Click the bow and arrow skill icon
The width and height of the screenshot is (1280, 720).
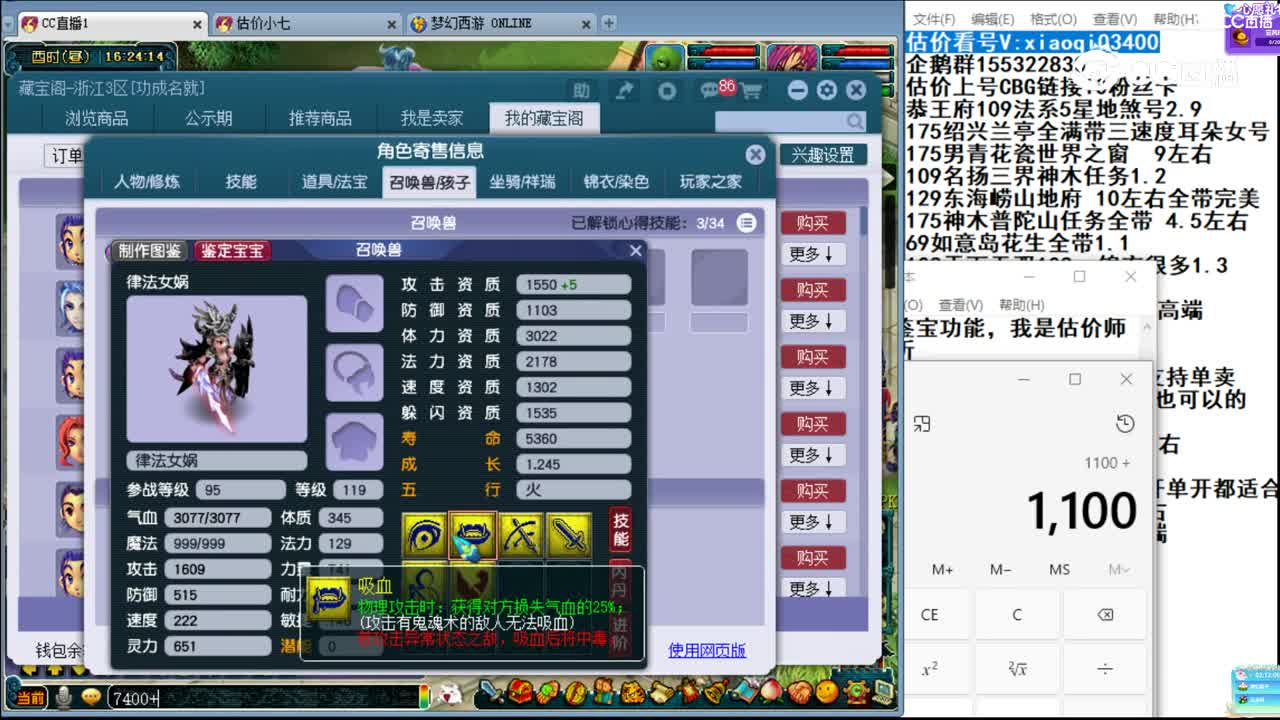click(x=521, y=535)
